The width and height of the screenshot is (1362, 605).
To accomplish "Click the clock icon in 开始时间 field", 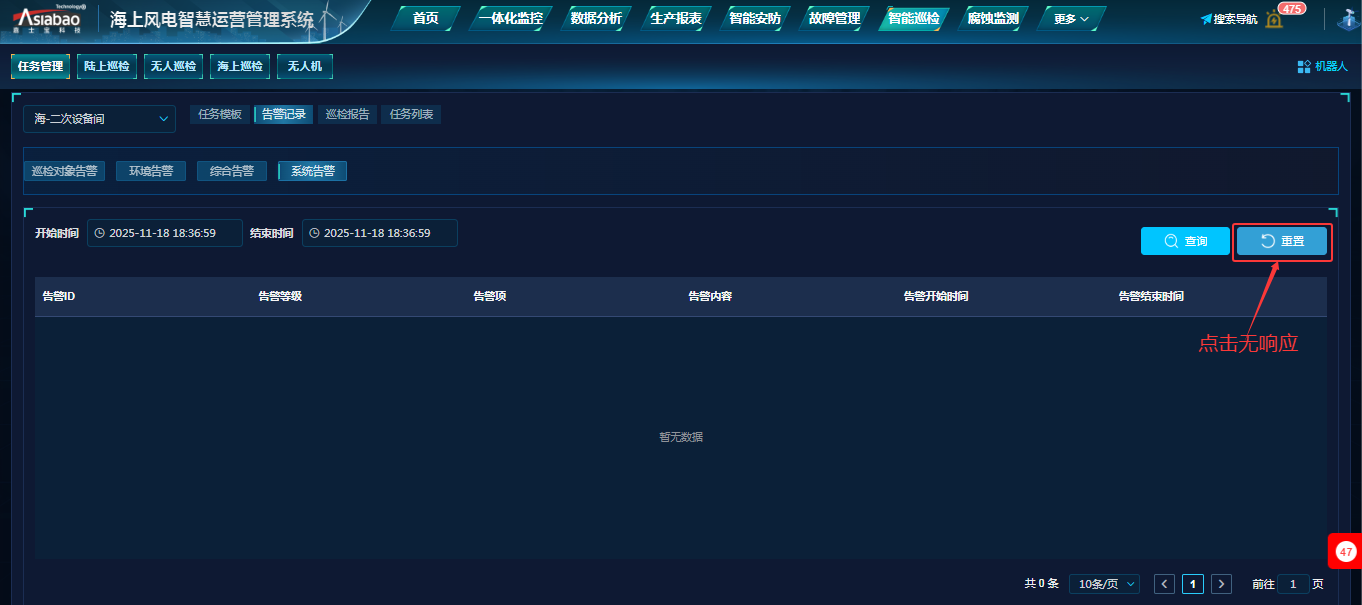I will [99, 233].
